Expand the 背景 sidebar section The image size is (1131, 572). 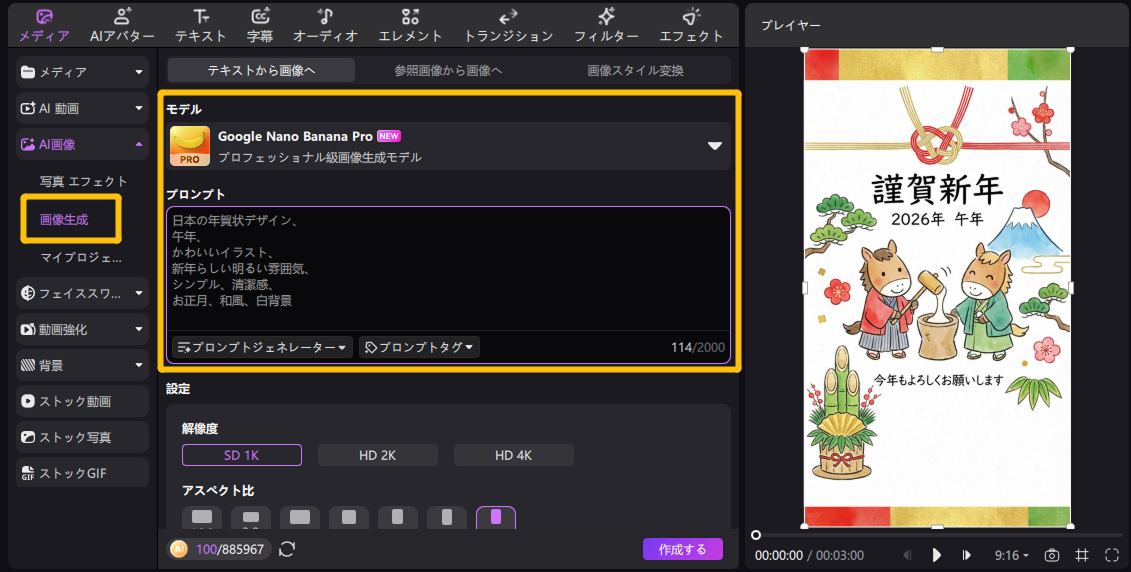138,365
